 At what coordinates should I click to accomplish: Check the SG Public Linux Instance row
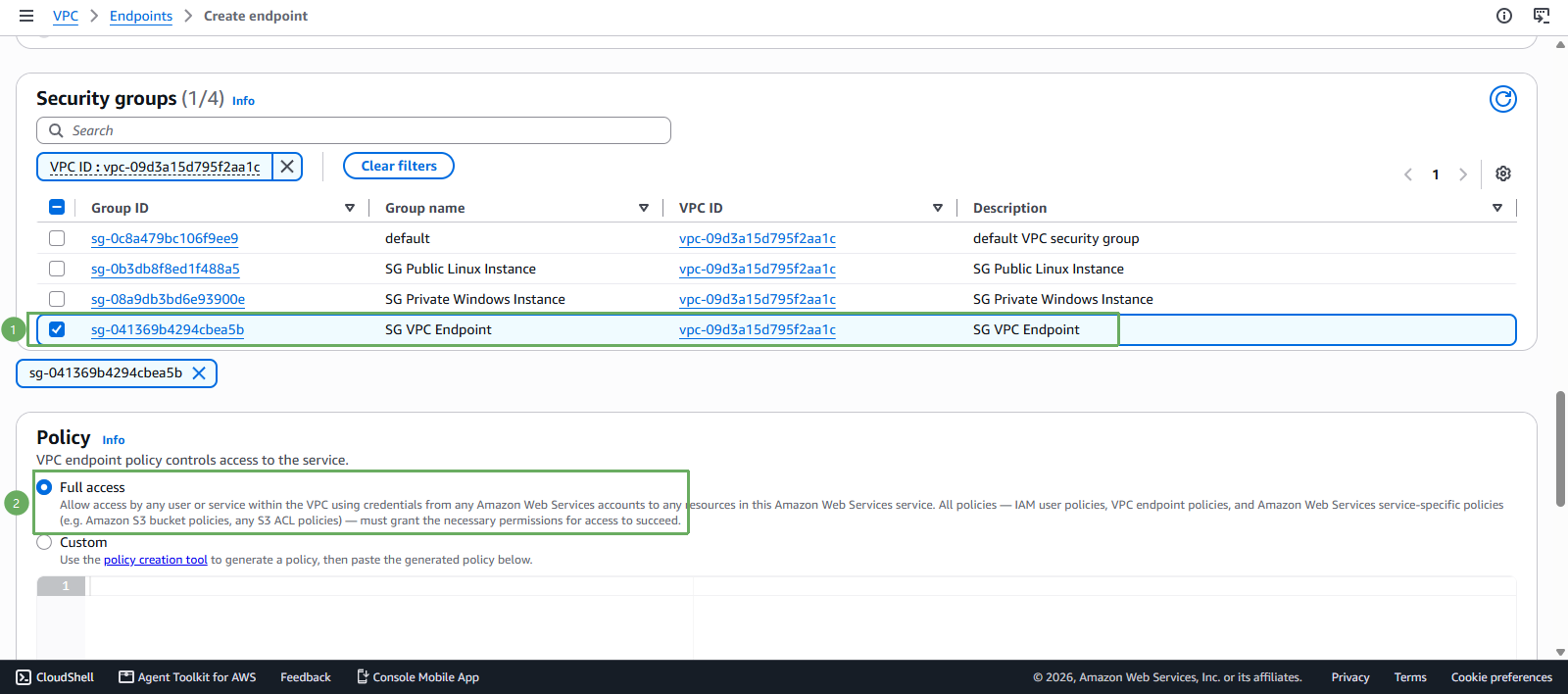57,269
